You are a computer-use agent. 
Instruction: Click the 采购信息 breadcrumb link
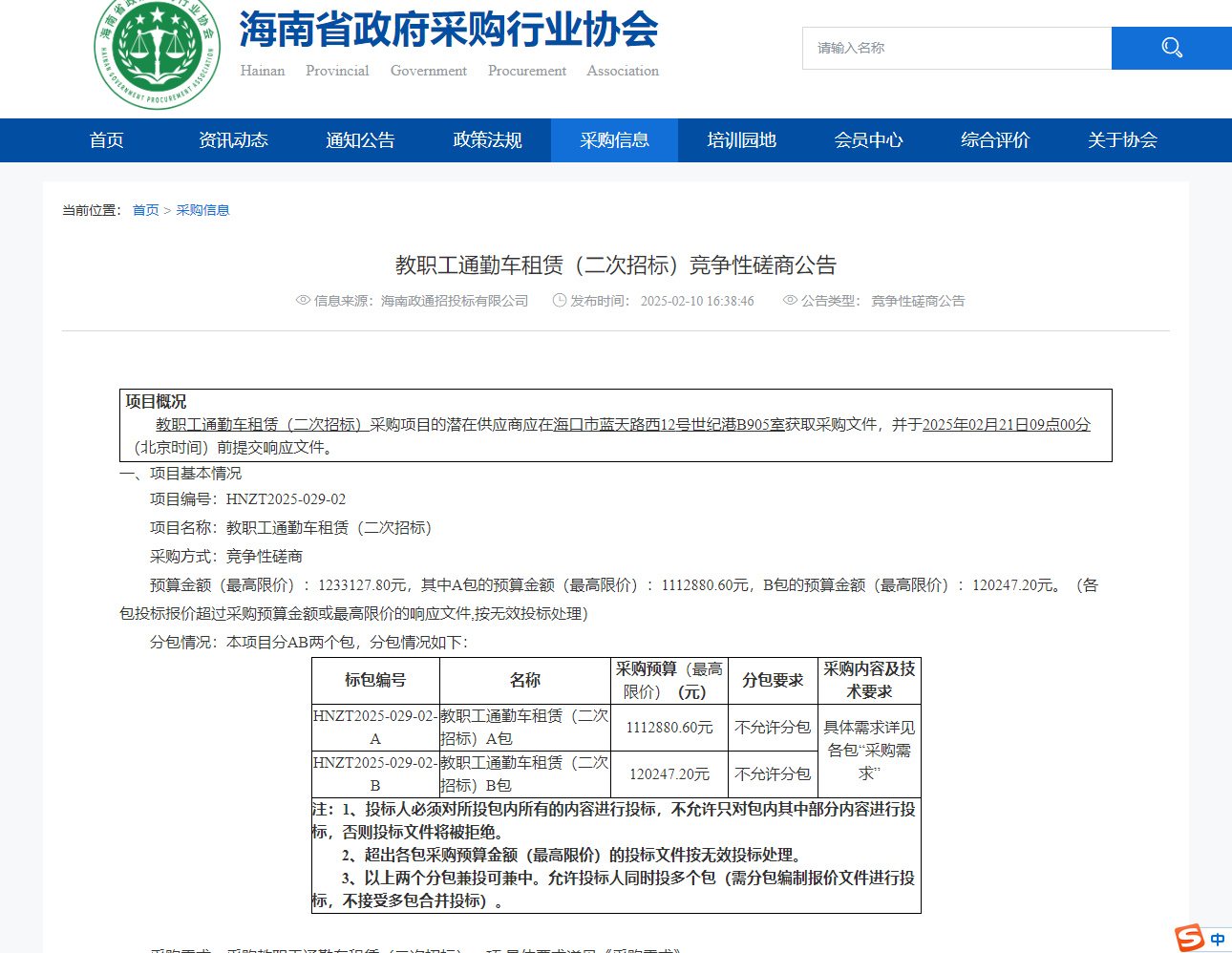[x=202, y=210]
